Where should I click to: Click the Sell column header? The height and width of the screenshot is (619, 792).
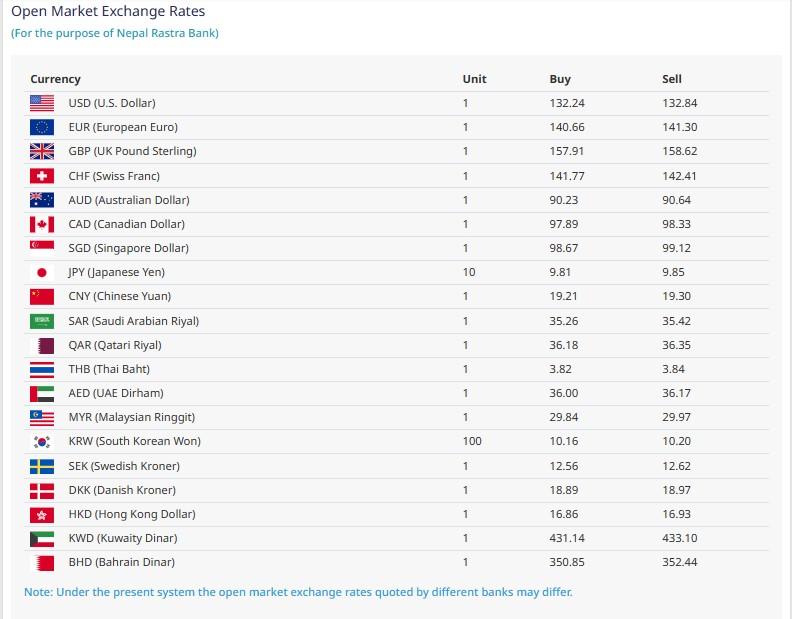pos(672,79)
